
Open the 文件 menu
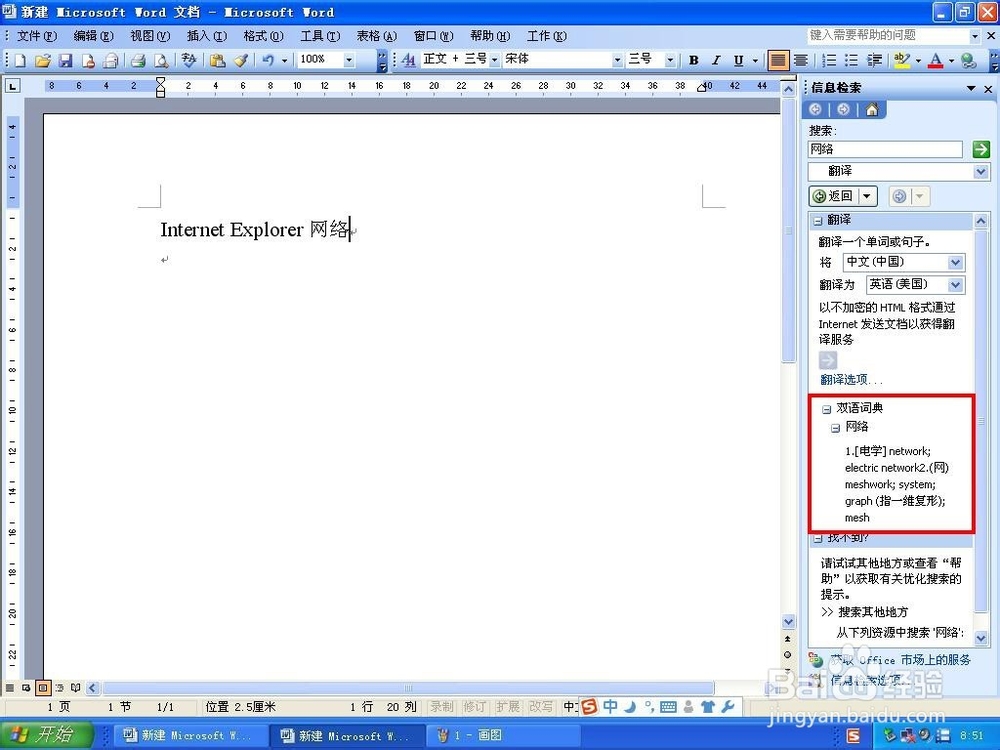[36, 36]
